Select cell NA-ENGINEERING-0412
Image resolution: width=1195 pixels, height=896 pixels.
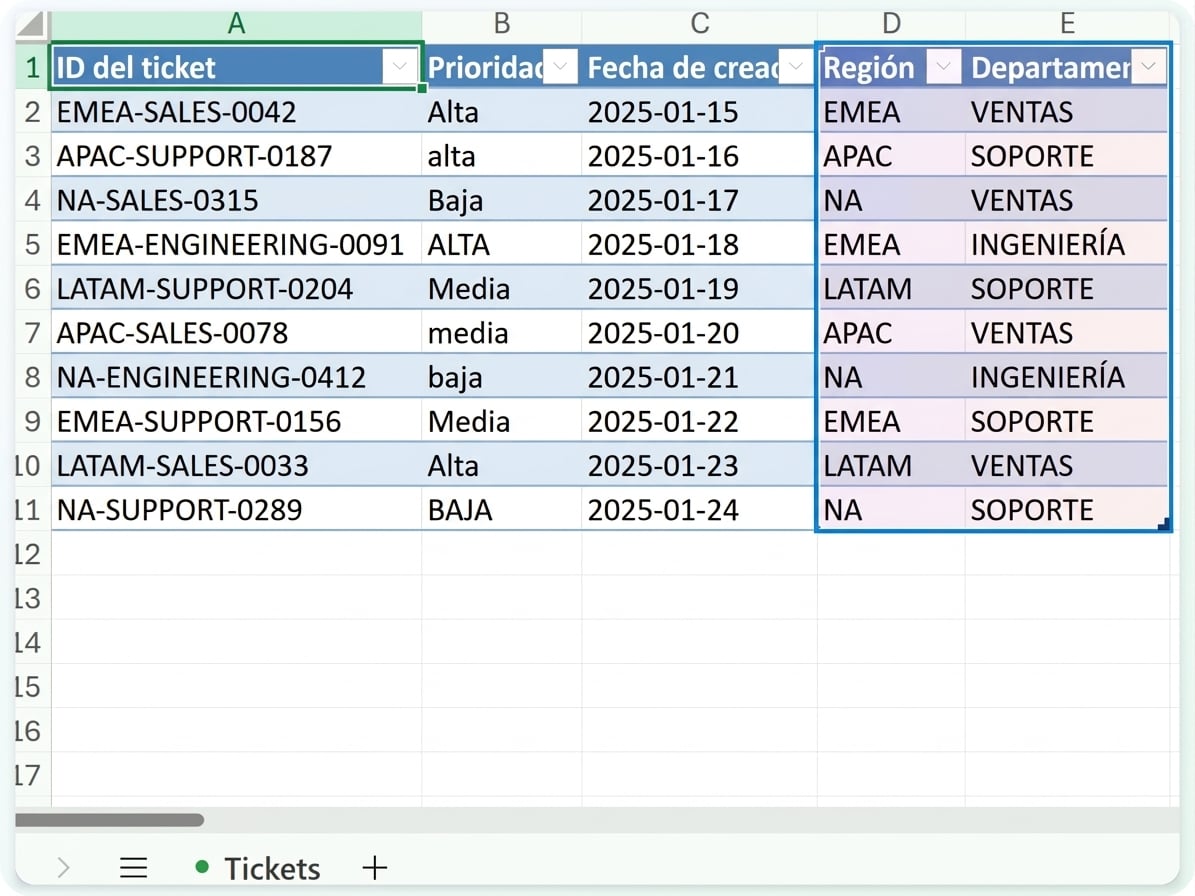(x=236, y=377)
